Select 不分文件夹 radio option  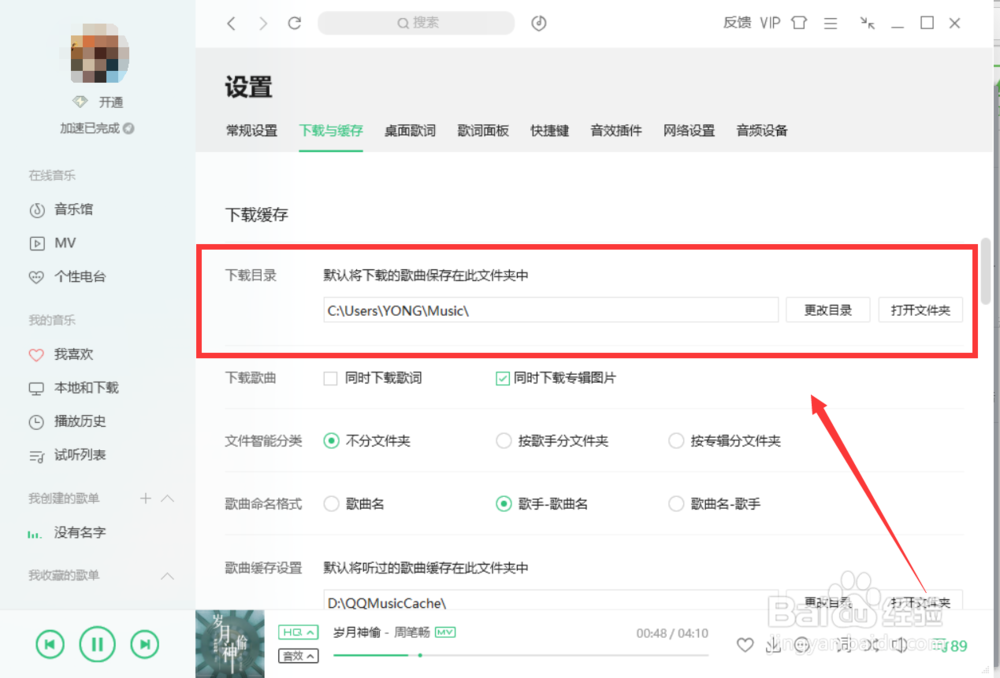pyautogui.click(x=331, y=441)
